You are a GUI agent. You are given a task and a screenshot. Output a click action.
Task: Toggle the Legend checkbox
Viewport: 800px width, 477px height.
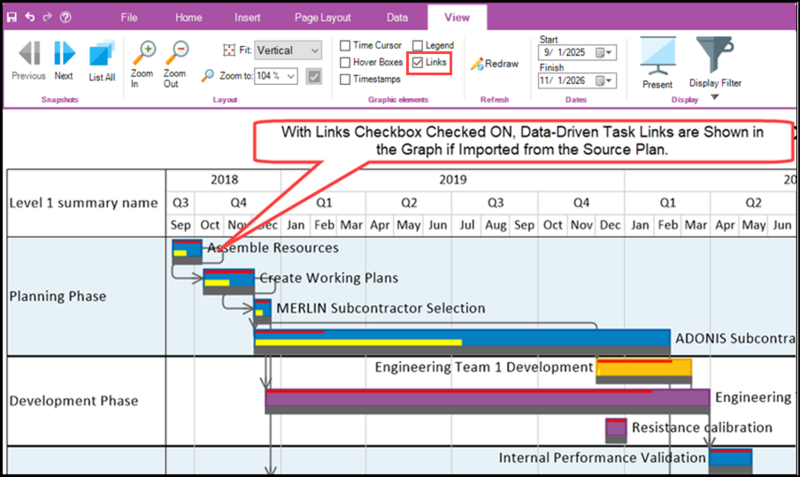417,45
